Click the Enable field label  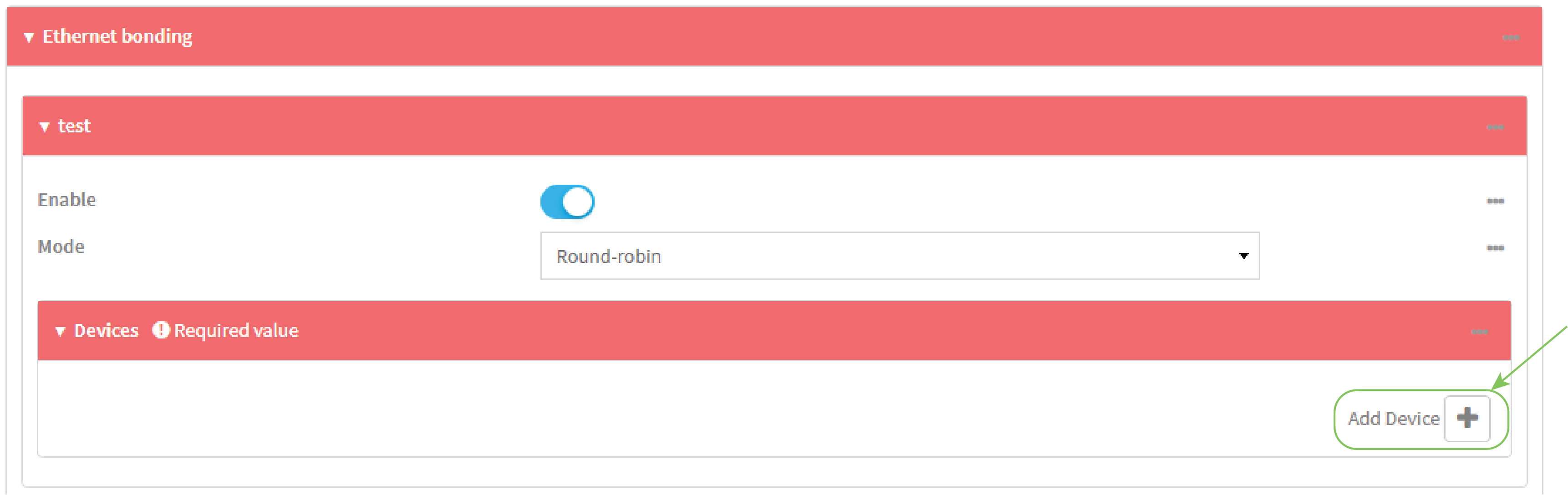pyautogui.click(x=67, y=200)
